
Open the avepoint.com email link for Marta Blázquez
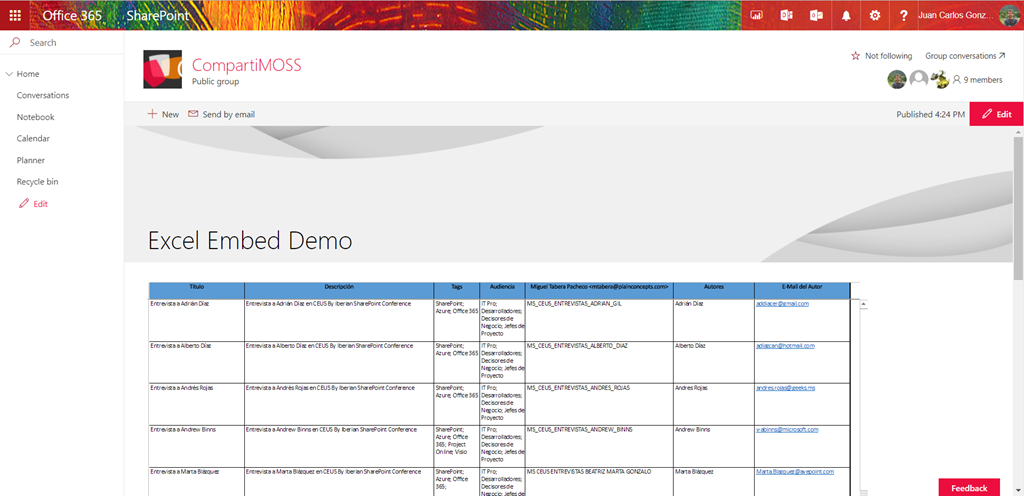tap(795, 471)
